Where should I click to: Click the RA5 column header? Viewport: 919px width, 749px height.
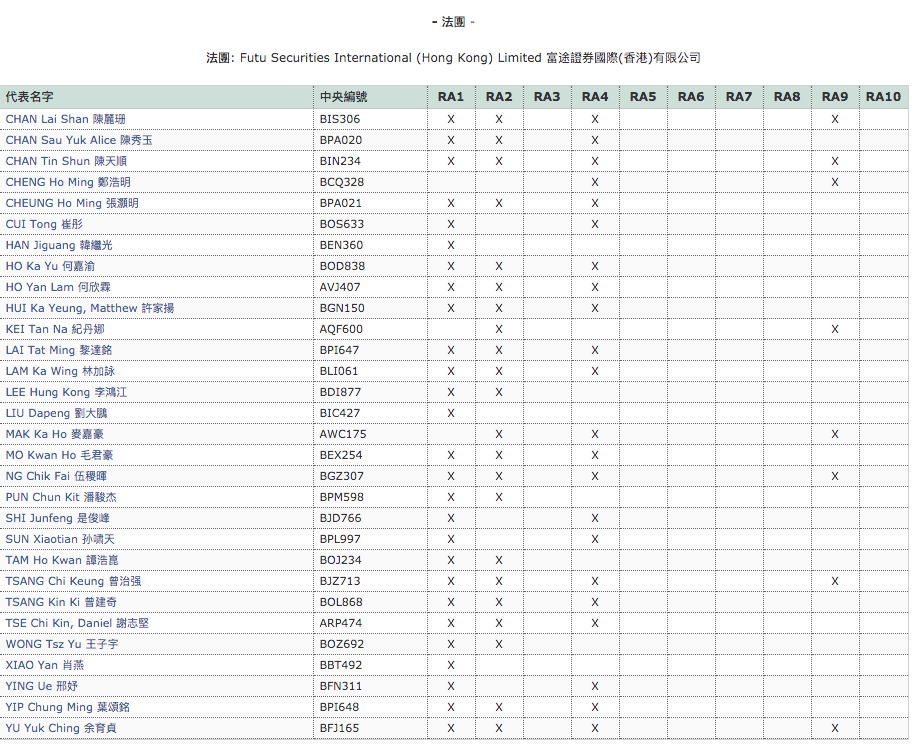click(643, 97)
